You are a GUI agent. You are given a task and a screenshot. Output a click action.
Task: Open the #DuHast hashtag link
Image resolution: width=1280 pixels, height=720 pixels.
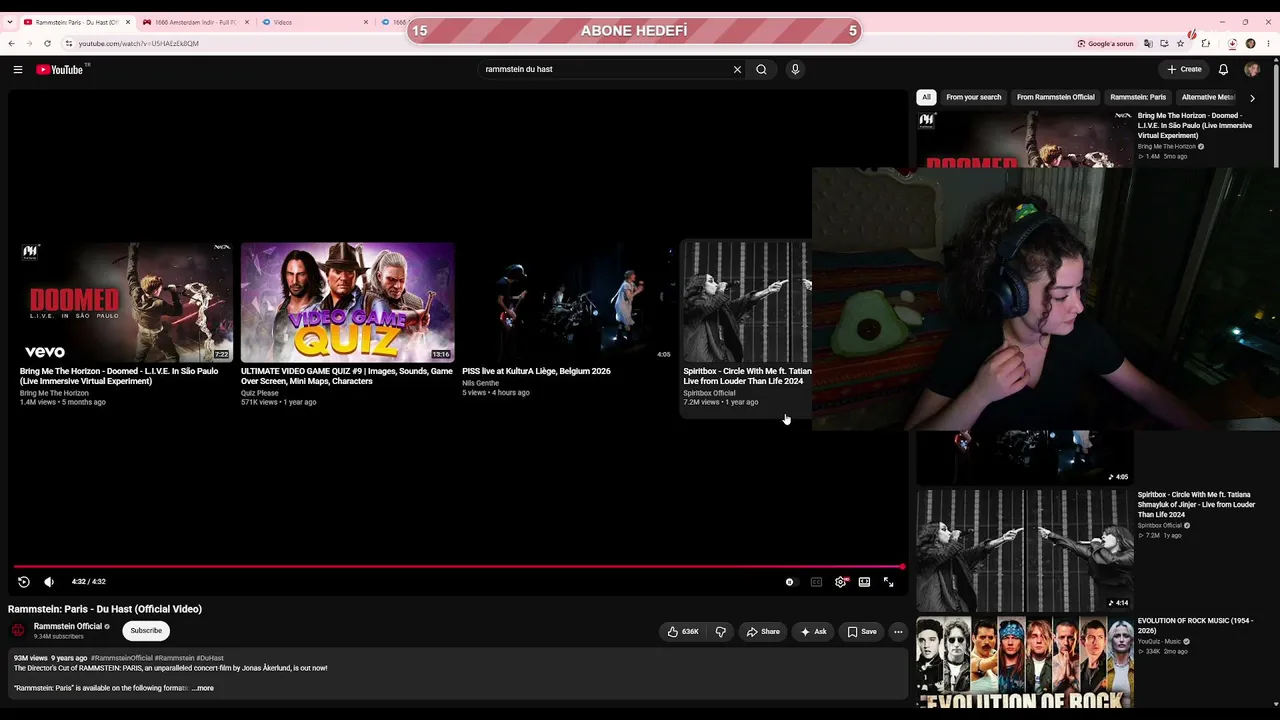(x=210, y=658)
